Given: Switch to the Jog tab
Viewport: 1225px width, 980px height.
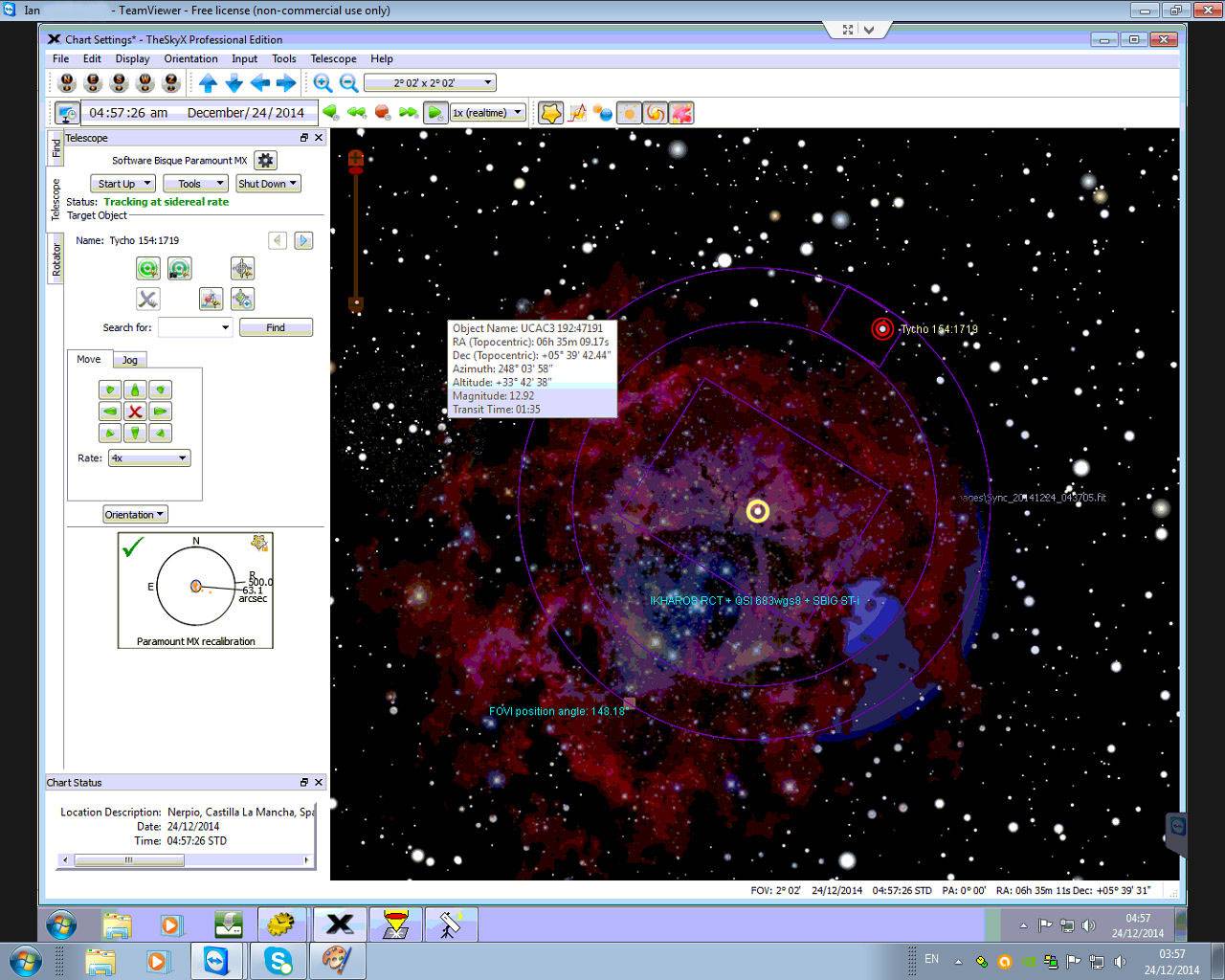Looking at the screenshot, I should click(x=130, y=360).
